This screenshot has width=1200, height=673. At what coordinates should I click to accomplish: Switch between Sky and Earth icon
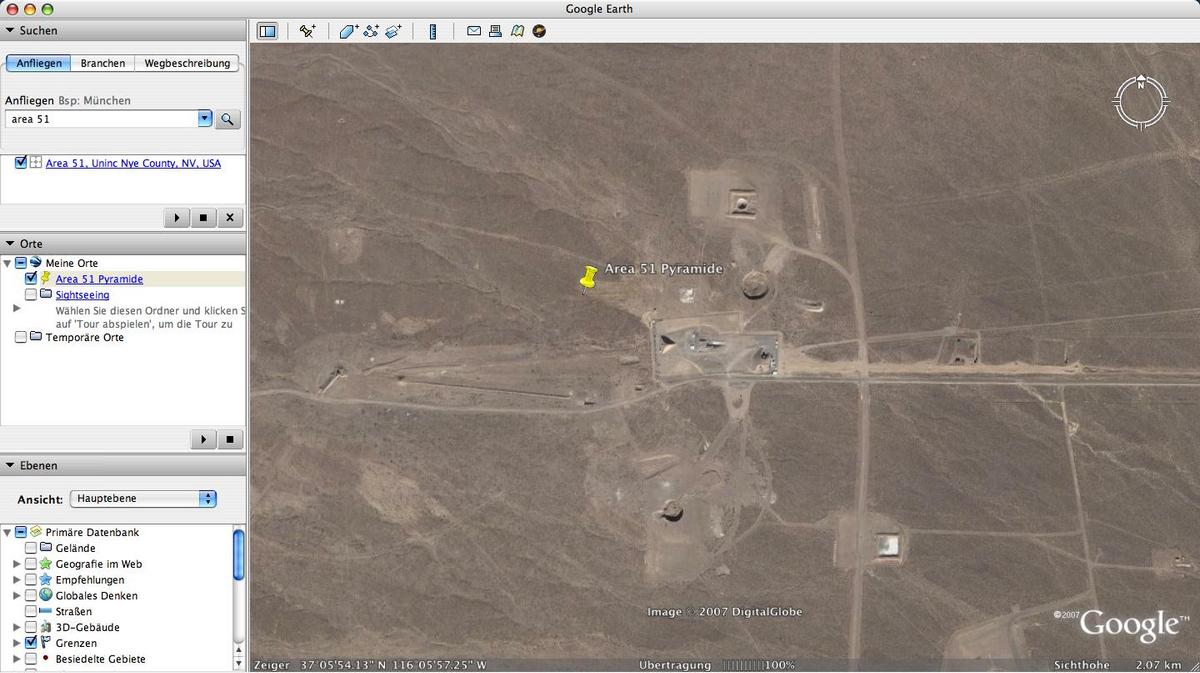tap(539, 31)
